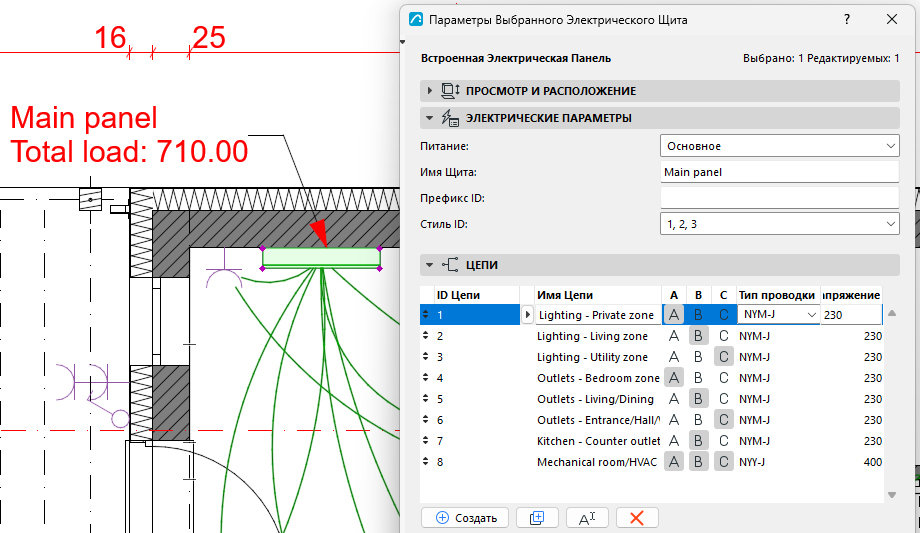This screenshot has height=533, width=920.
Task: Select circuit row Outlets - Living/Dining
Action: click(x=651, y=399)
